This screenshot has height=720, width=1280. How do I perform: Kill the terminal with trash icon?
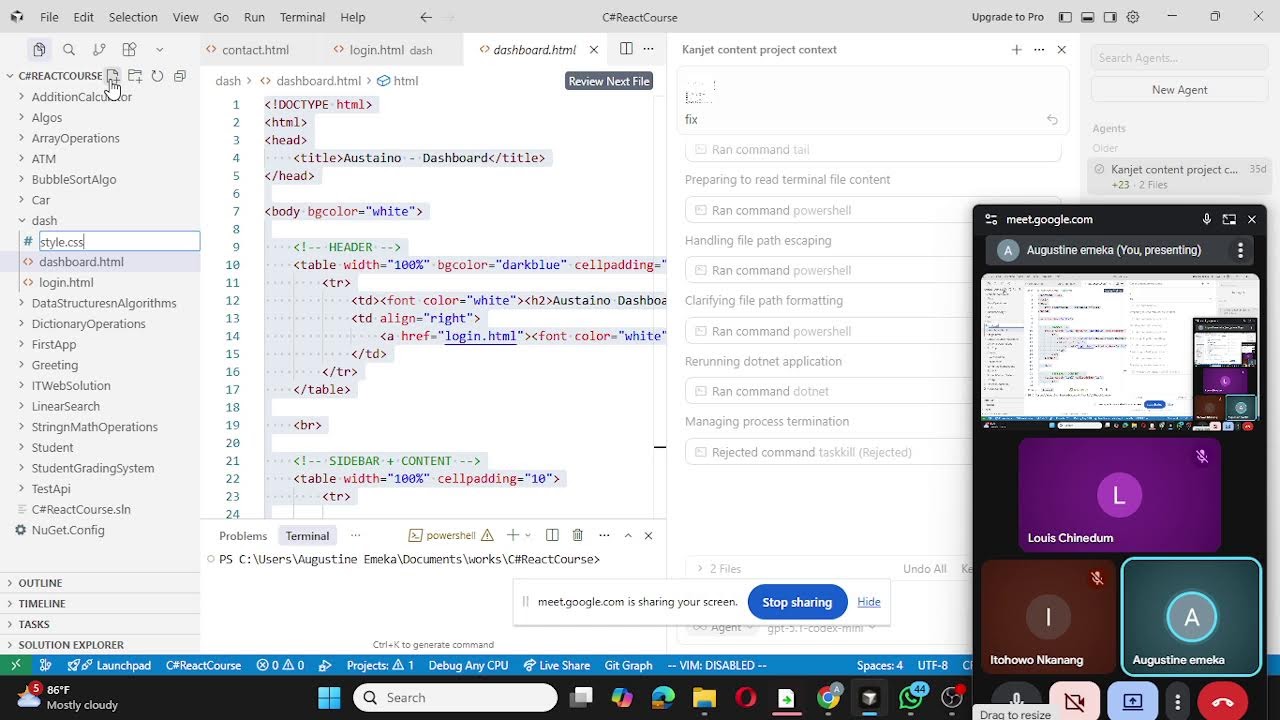[578, 535]
